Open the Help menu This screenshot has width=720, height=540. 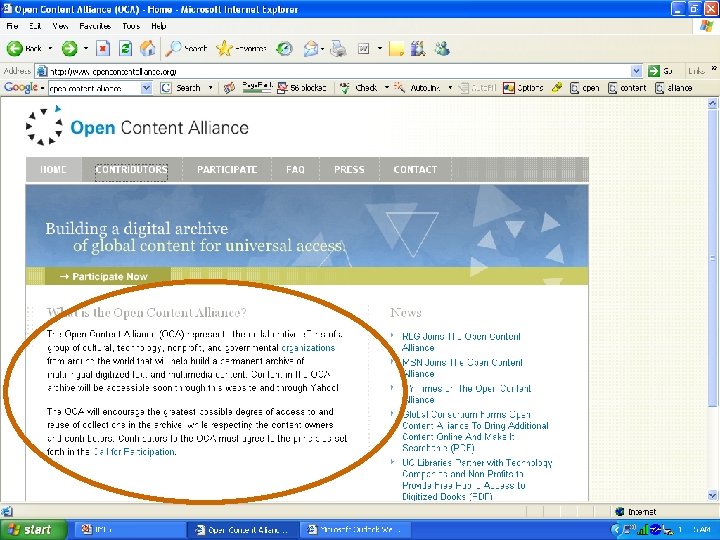tap(159, 26)
